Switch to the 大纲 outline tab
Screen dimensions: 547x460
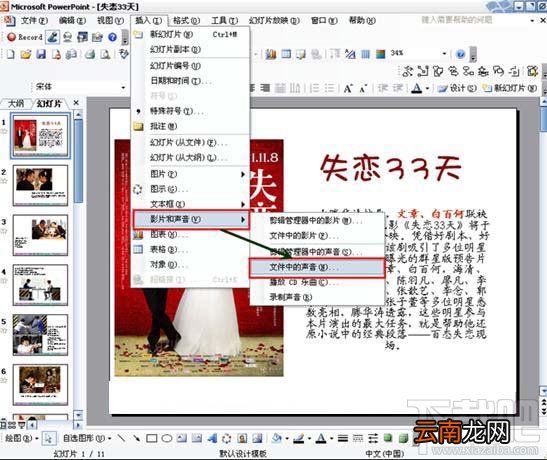pos(16,104)
